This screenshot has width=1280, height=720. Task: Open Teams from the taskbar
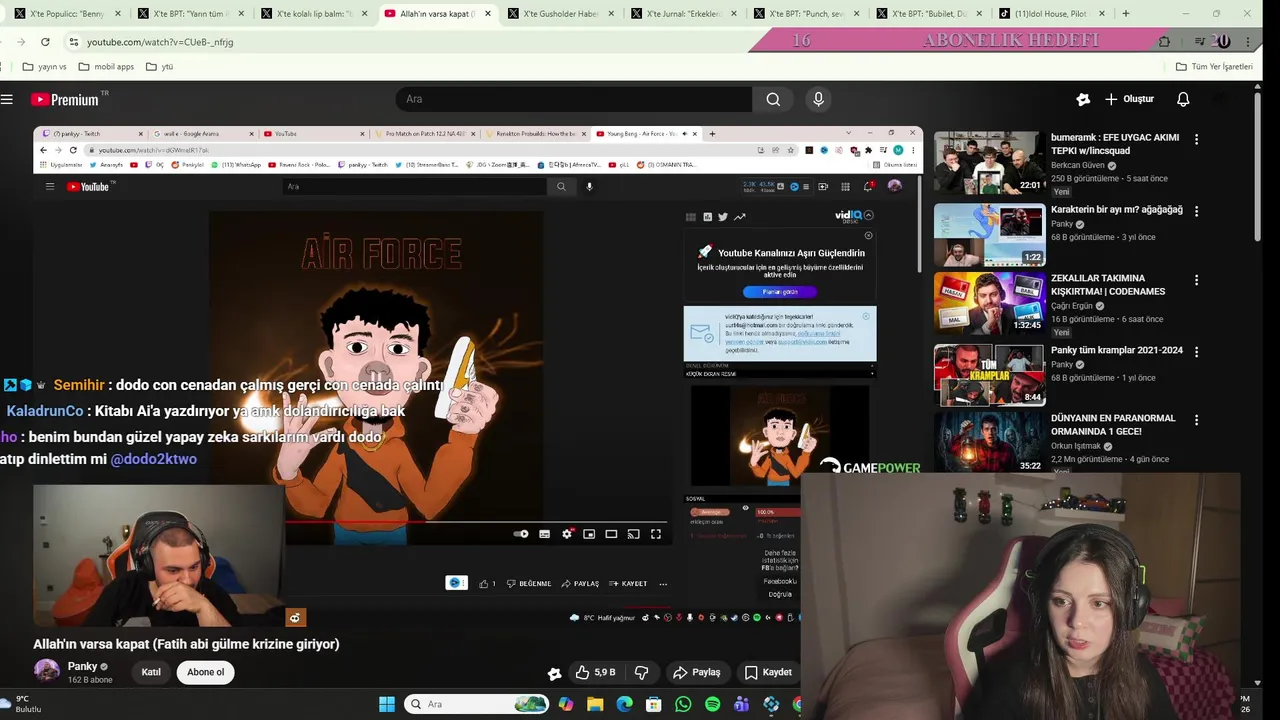coord(741,704)
